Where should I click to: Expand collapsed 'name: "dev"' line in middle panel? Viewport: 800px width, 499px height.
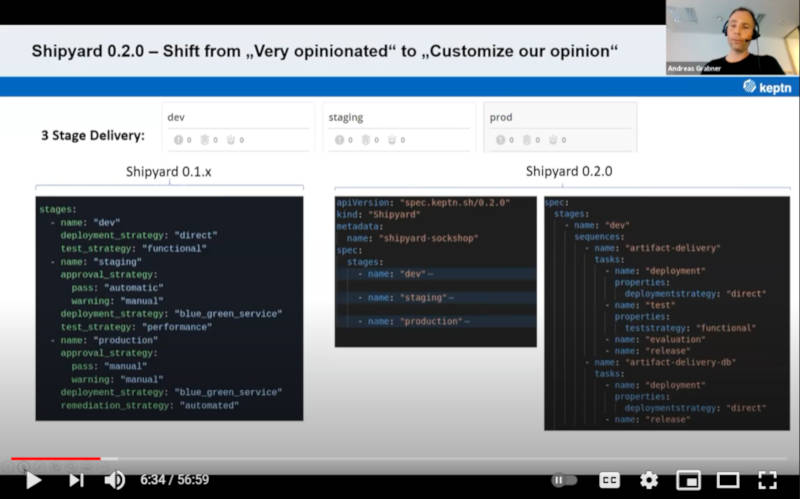coord(395,274)
